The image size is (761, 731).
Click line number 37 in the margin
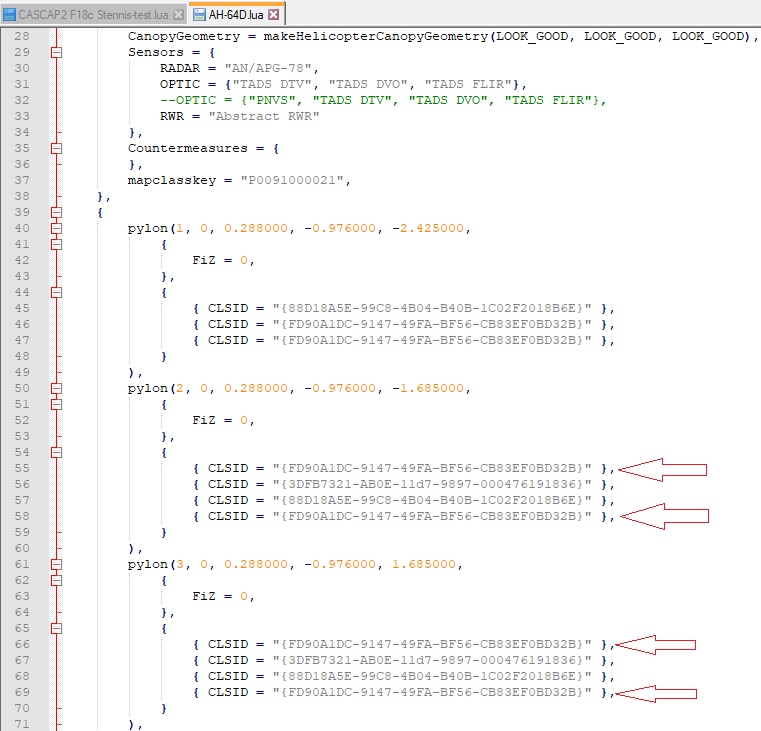pos(22,180)
